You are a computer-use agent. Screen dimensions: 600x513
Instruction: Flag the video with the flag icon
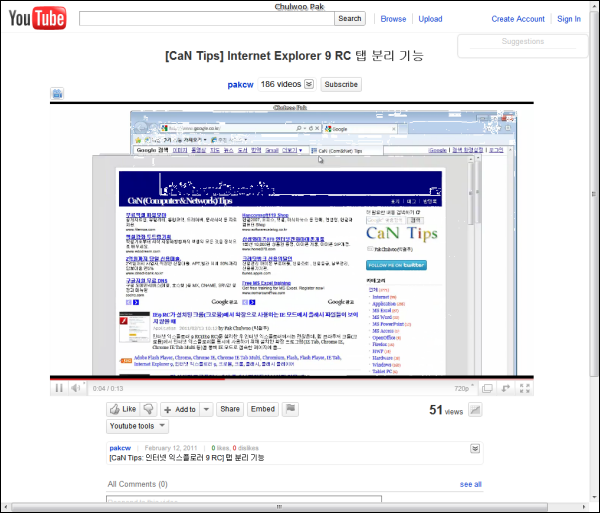tap(290, 409)
